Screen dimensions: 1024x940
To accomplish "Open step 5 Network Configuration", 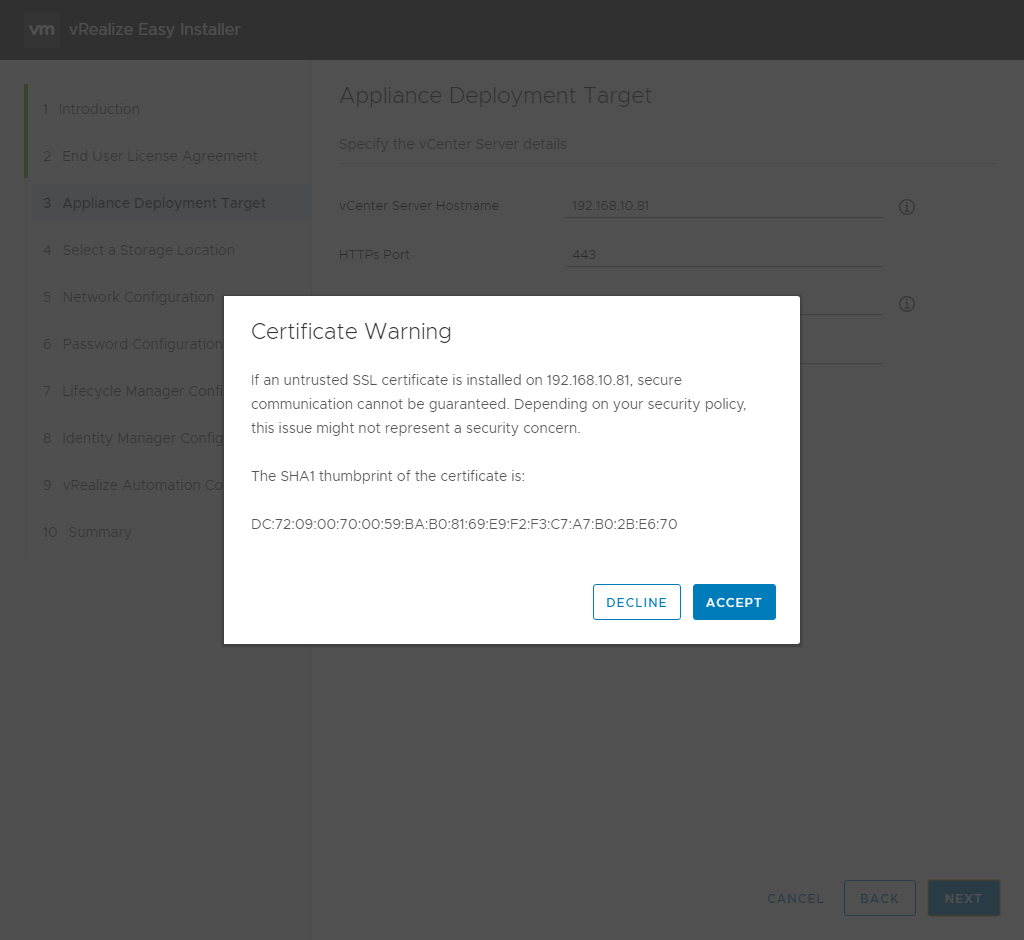I will (129, 297).
